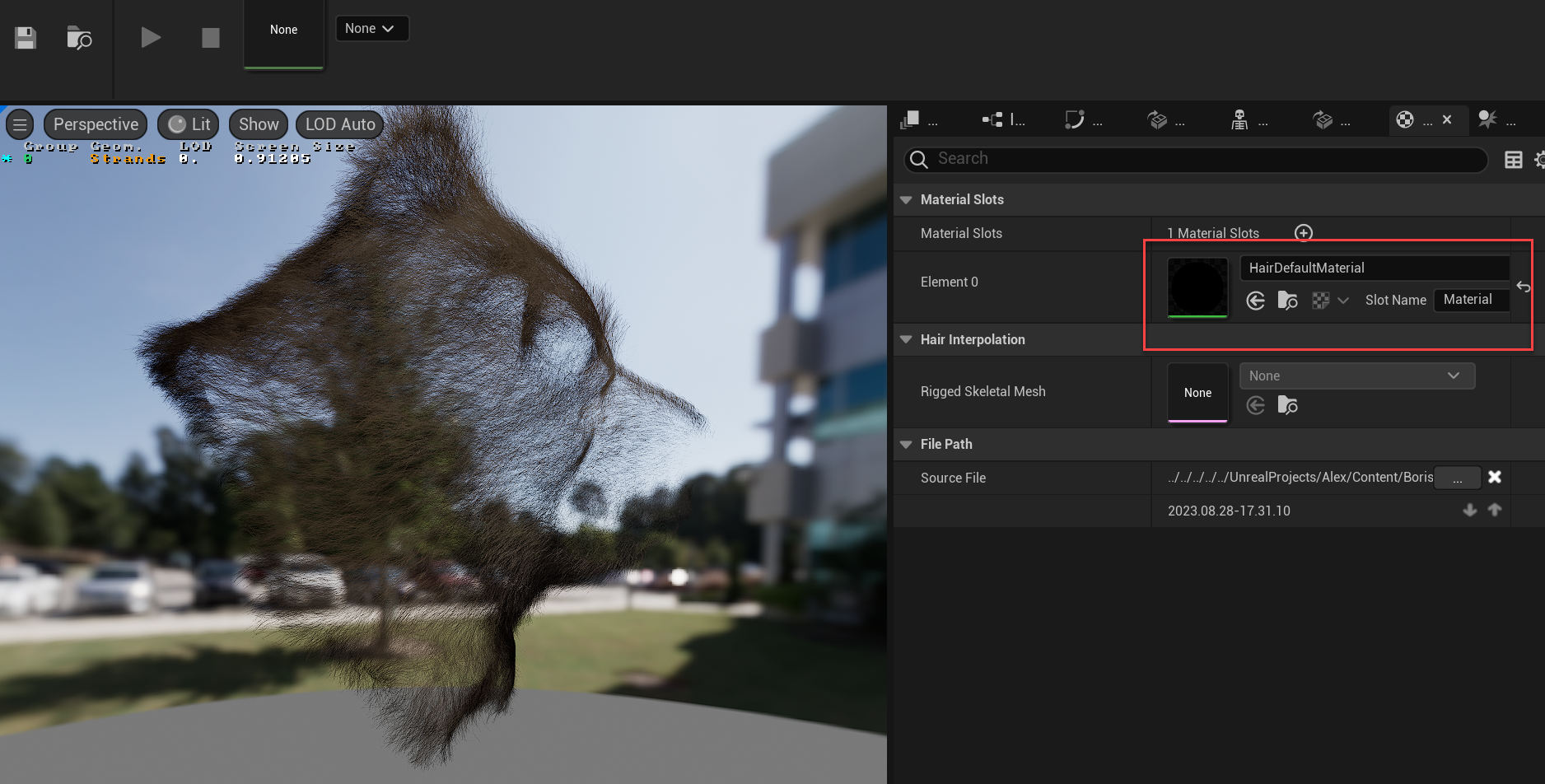The width and height of the screenshot is (1545, 784).
Task: Open the viewport hamburger options menu
Action: [20, 124]
